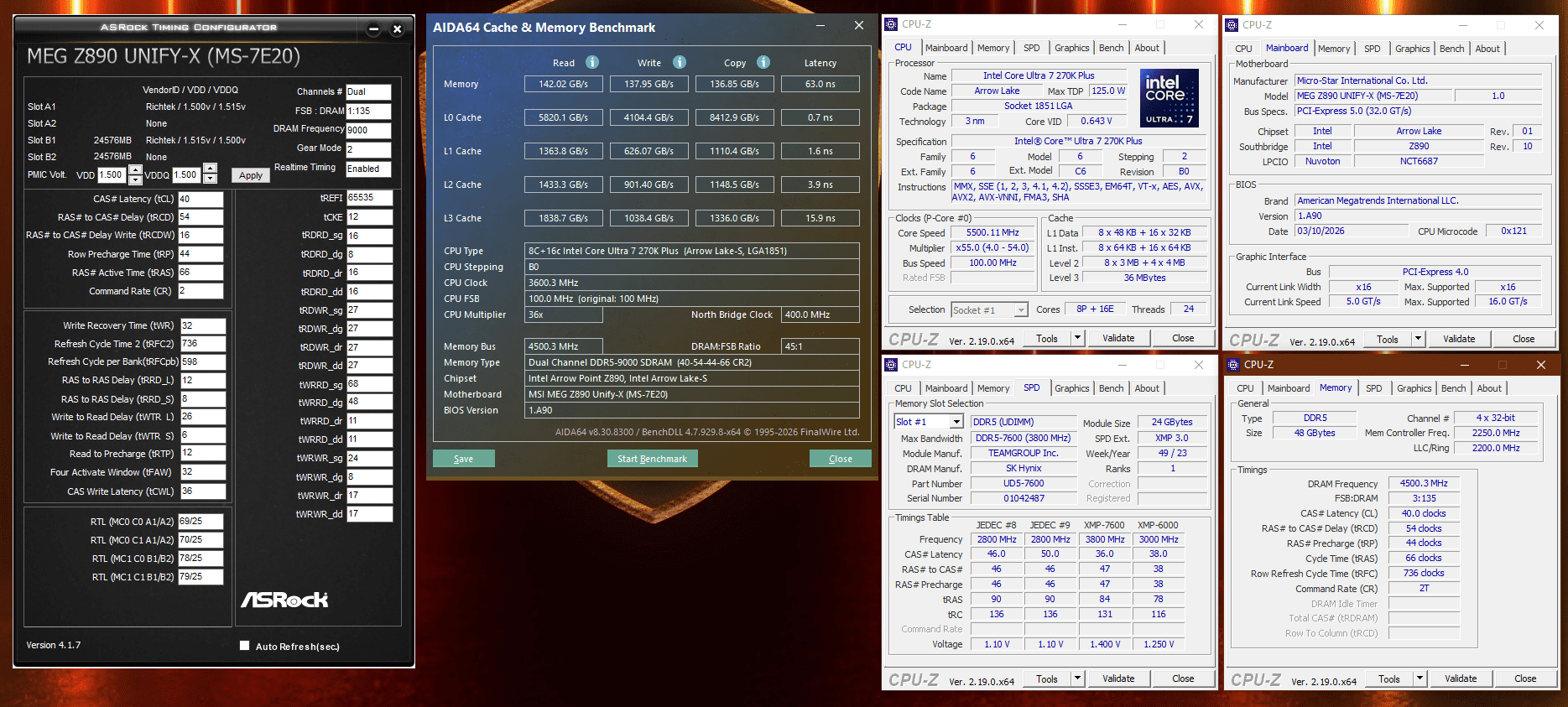
Task: Click the CPU-Z title icon in the CPU tab window
Action: (x=892, y=24)
